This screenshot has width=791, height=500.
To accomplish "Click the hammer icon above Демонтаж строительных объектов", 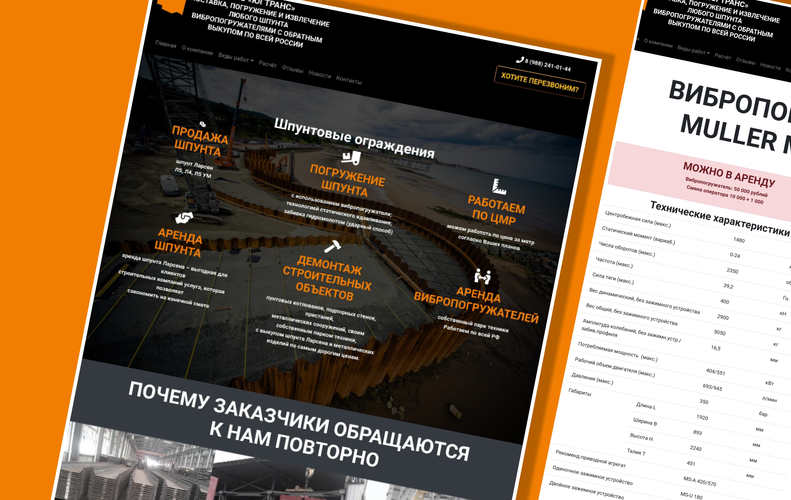I will (332, 247).
